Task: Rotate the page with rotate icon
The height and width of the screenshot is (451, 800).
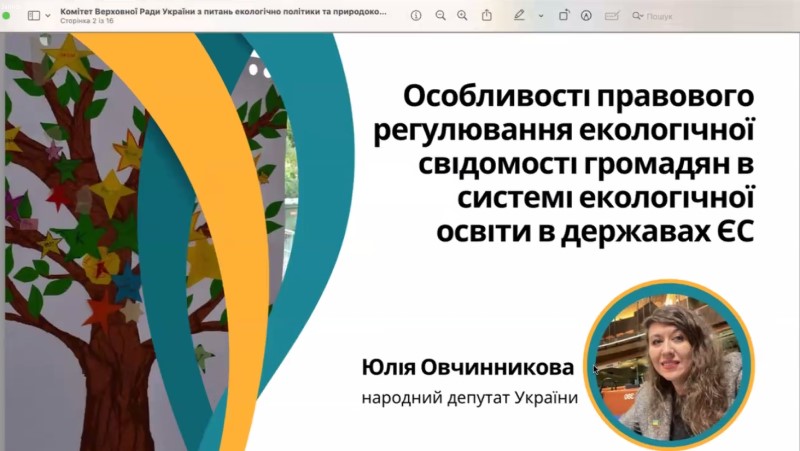Action: pos(564,15)
